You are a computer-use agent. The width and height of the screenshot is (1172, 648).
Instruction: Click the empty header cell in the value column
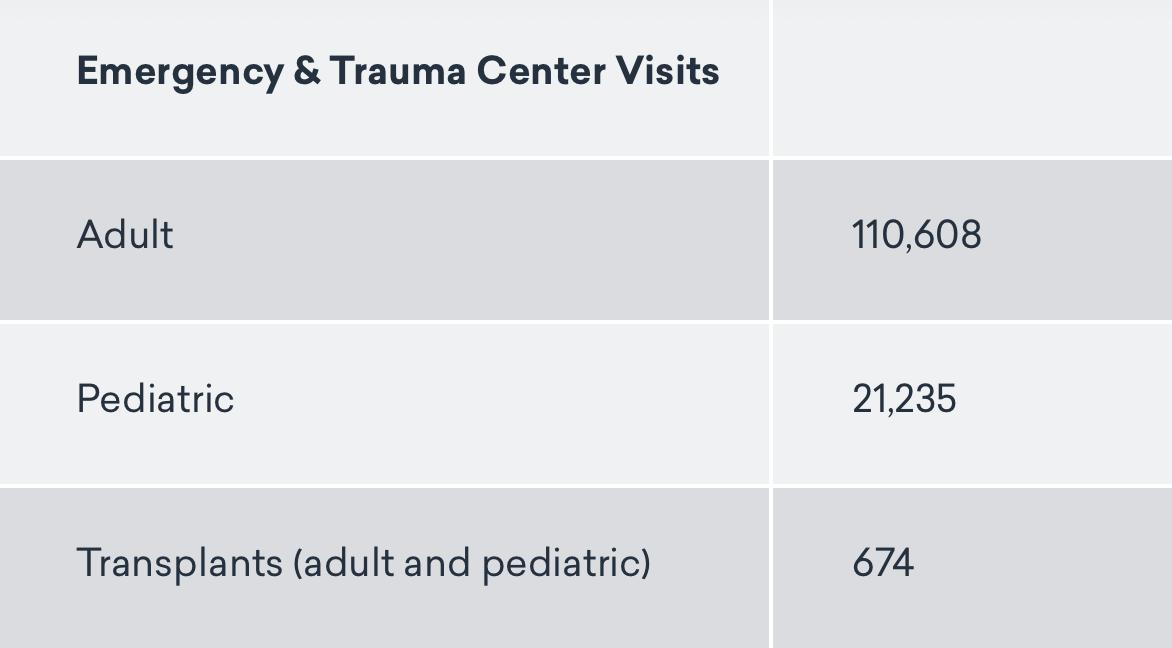click(x=972, y=78)
